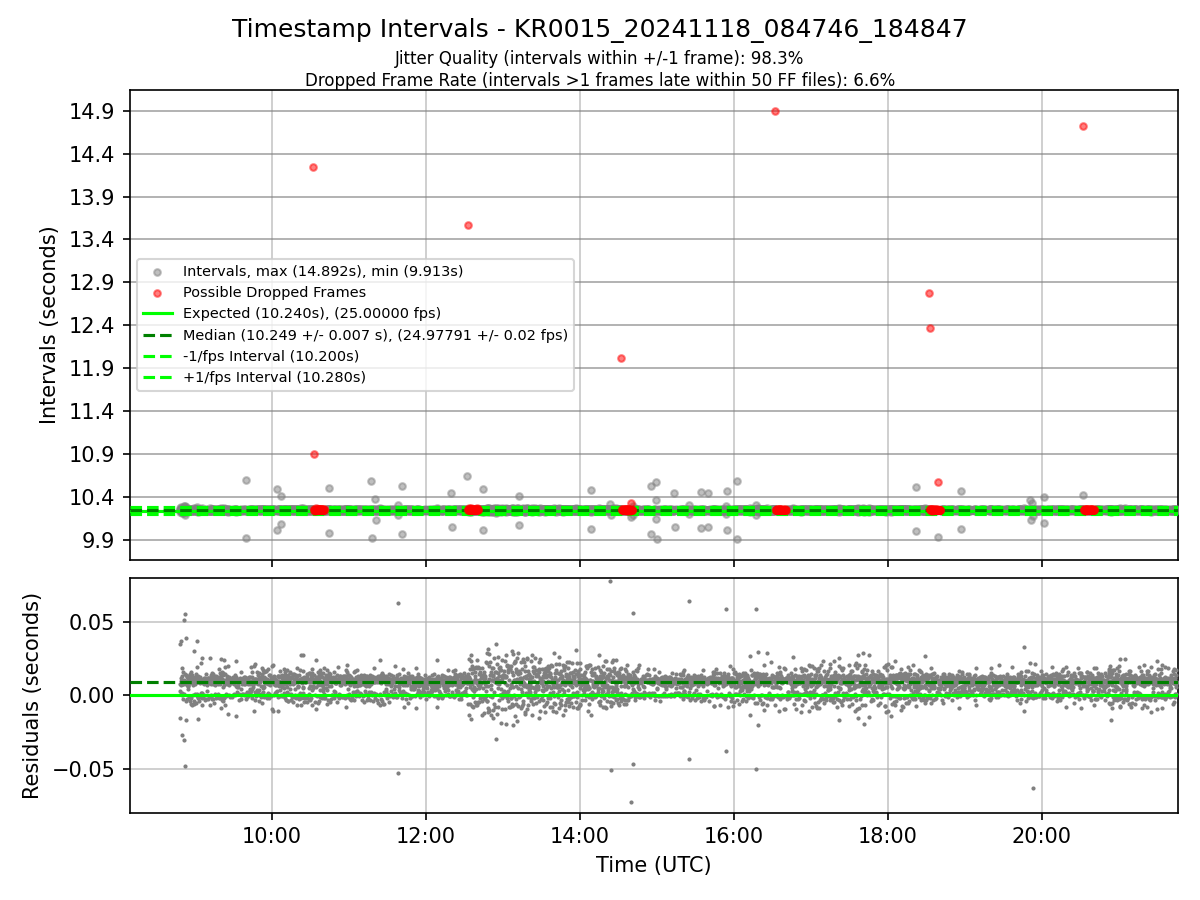1200x900 pixels.
Task: Click the red dropped-frame point at 14.9 seconds
Action: click(x=775, y=111)
